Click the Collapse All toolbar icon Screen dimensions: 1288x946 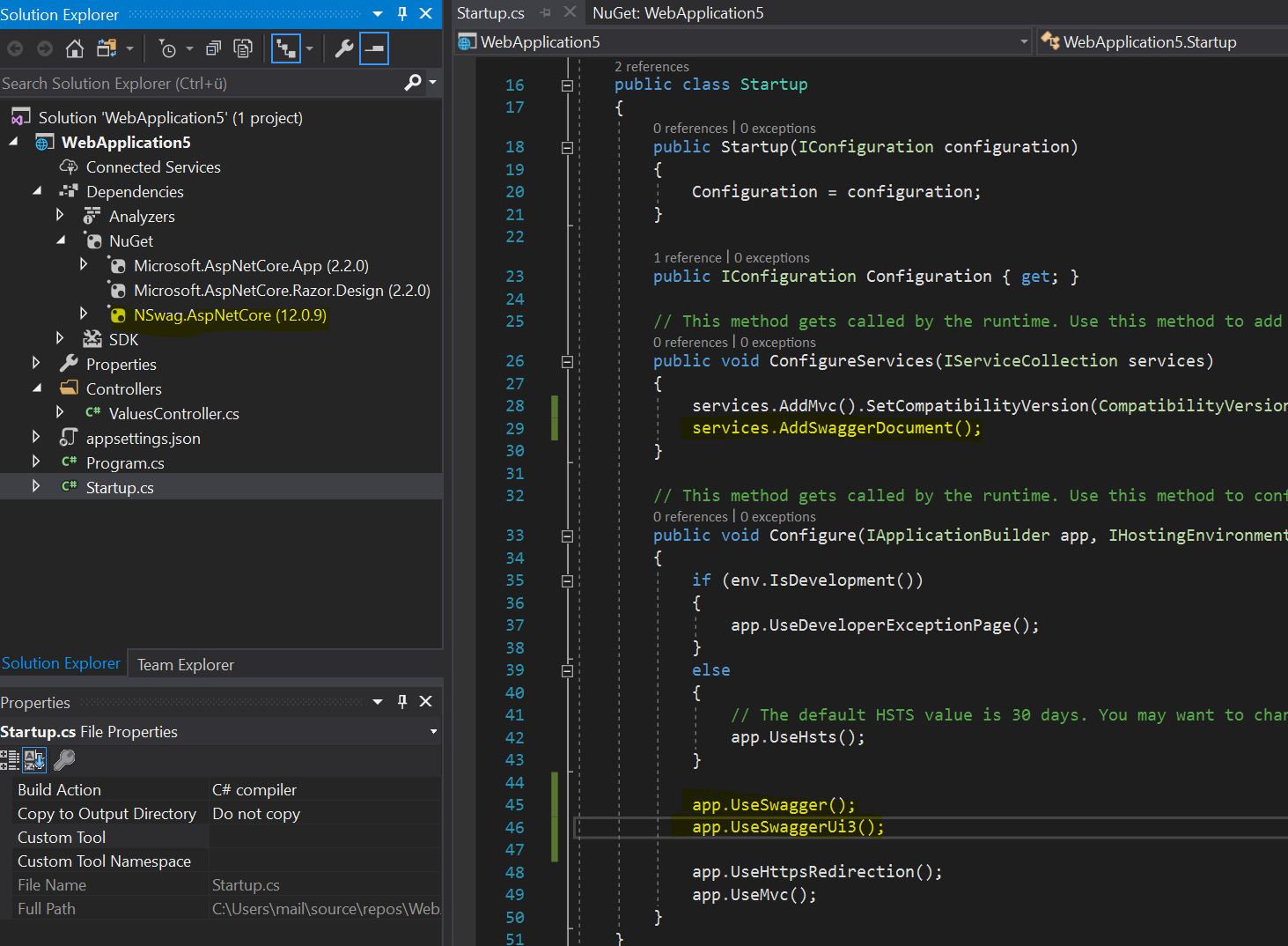pyautogui.click(x=213, y=48)
